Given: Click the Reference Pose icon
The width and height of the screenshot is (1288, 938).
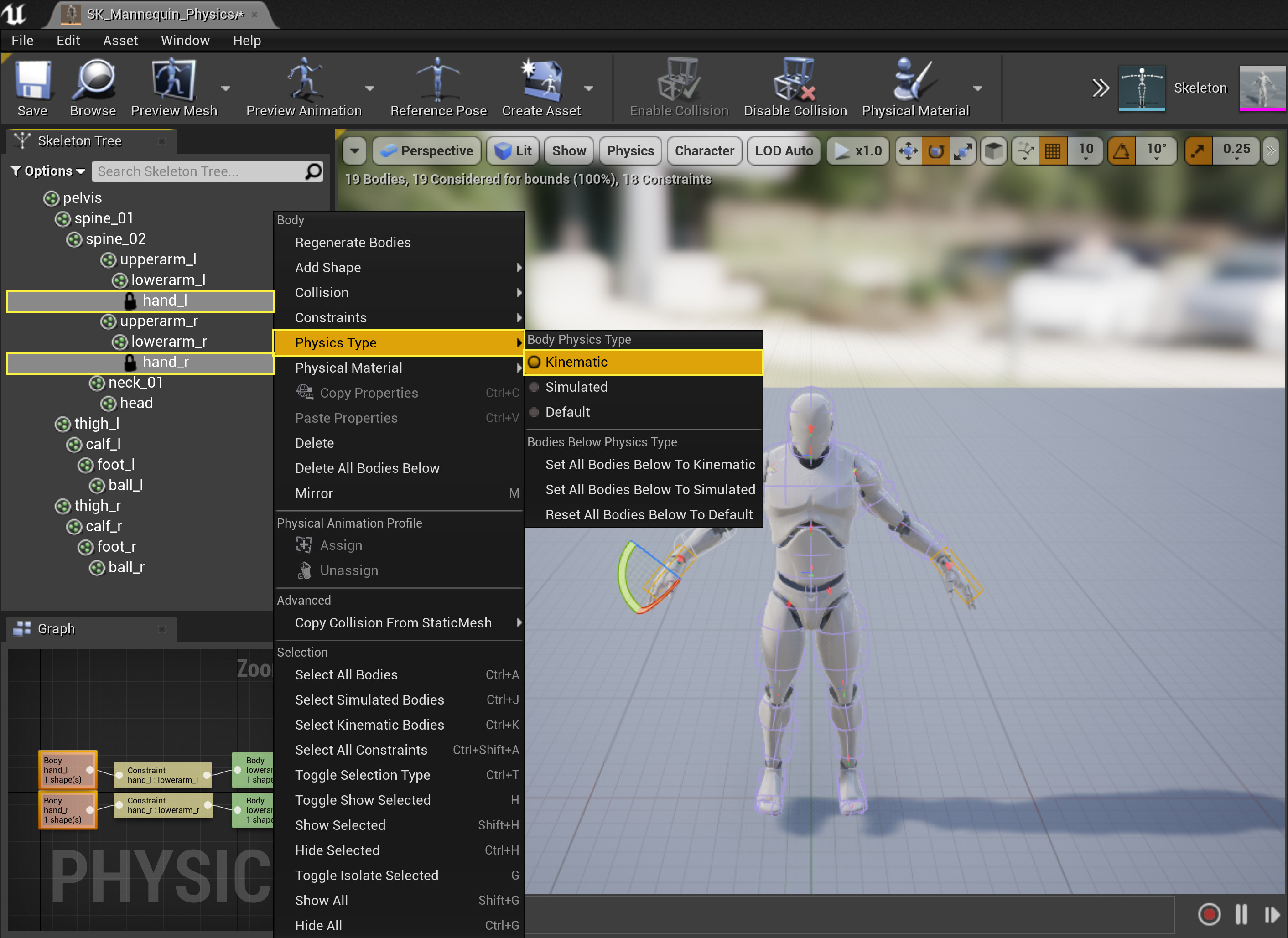Looking at the screenshot, I should (438, 80).
